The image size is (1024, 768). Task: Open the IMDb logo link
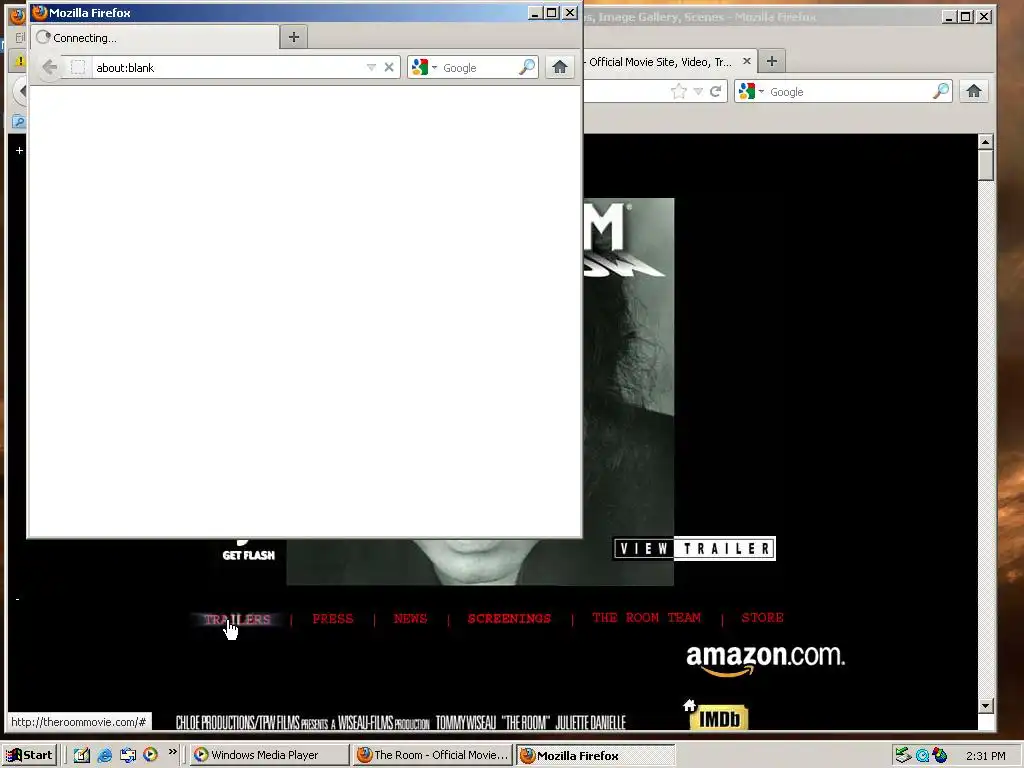pyautogui.click(x=719, y=718)
